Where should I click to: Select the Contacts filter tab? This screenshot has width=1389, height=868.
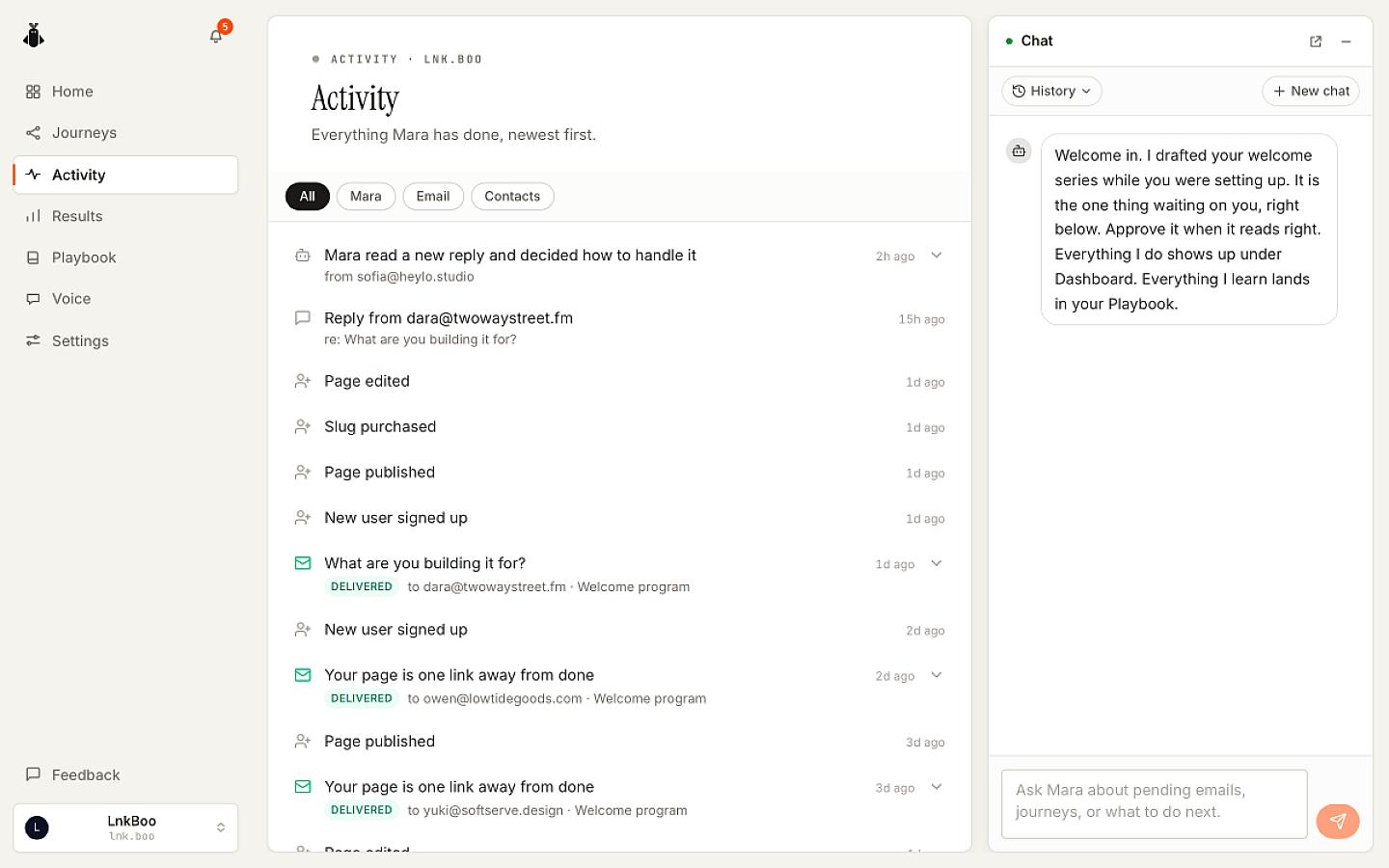coord(512,196)
